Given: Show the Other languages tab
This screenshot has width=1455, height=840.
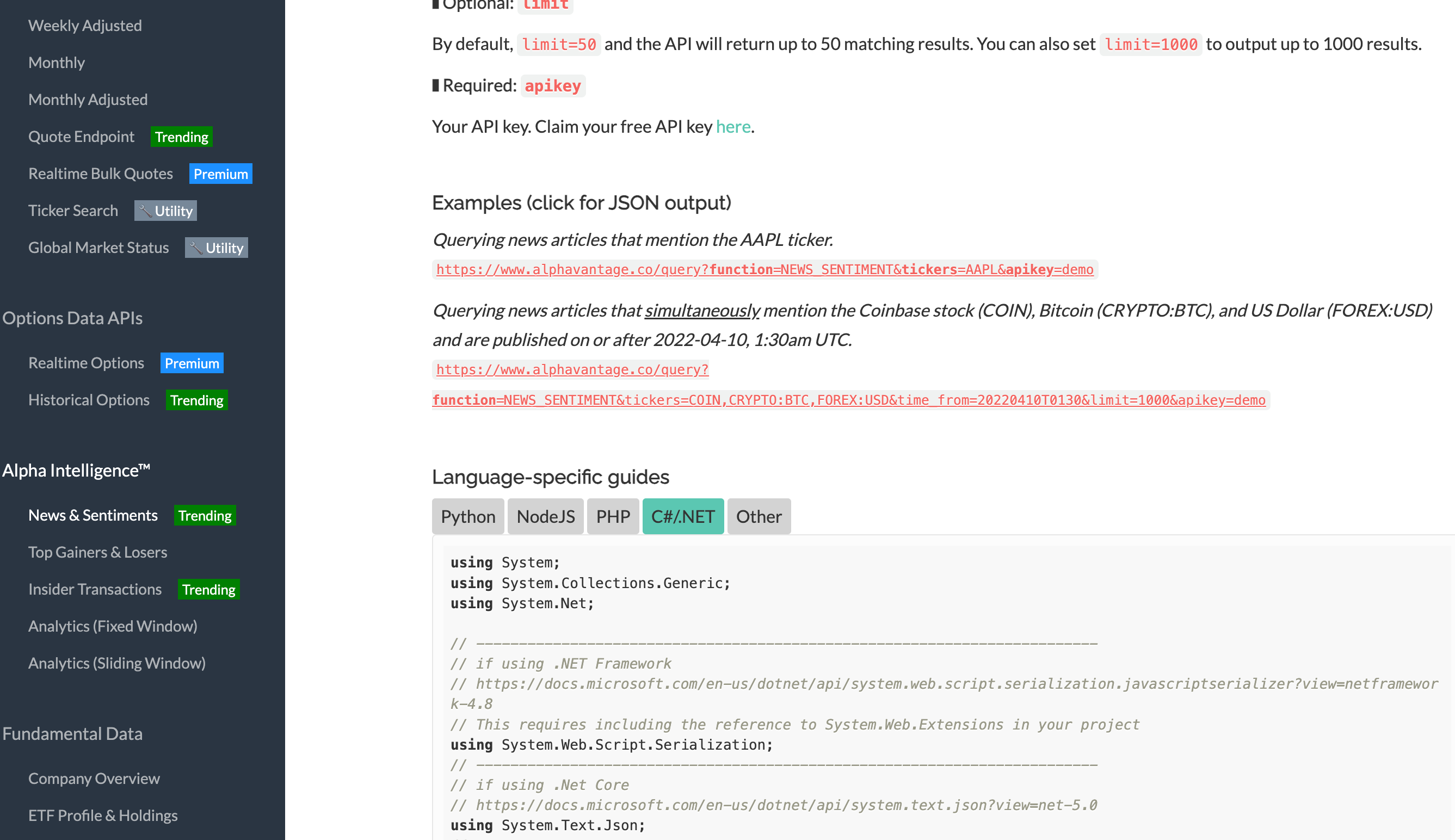Looking at the screenshot, I should pyautogui.click(x=758, y=516).
